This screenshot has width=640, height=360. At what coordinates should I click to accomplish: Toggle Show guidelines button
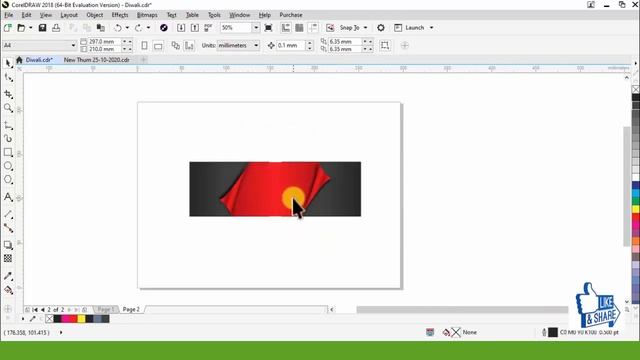[x=313, y=28]
